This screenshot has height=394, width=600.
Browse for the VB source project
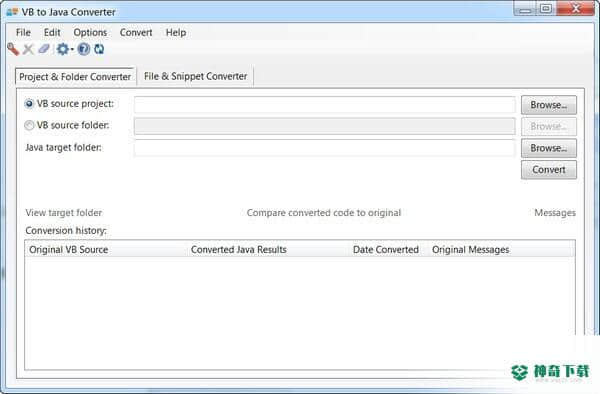tap(549, 105)
